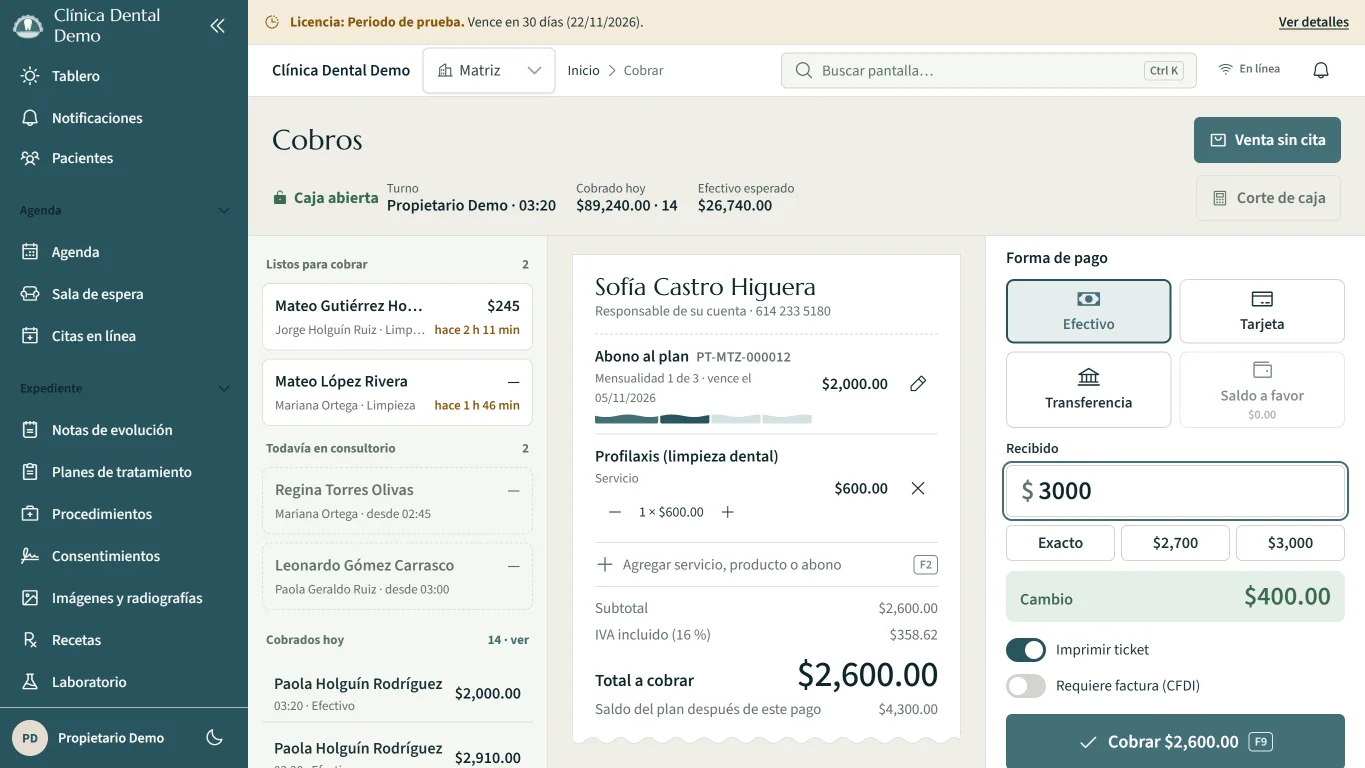Image resolution: width=1365 pixels, height=768 pixels.
Task: Click the notification bell icon
Action: (x=1321, y=71)
